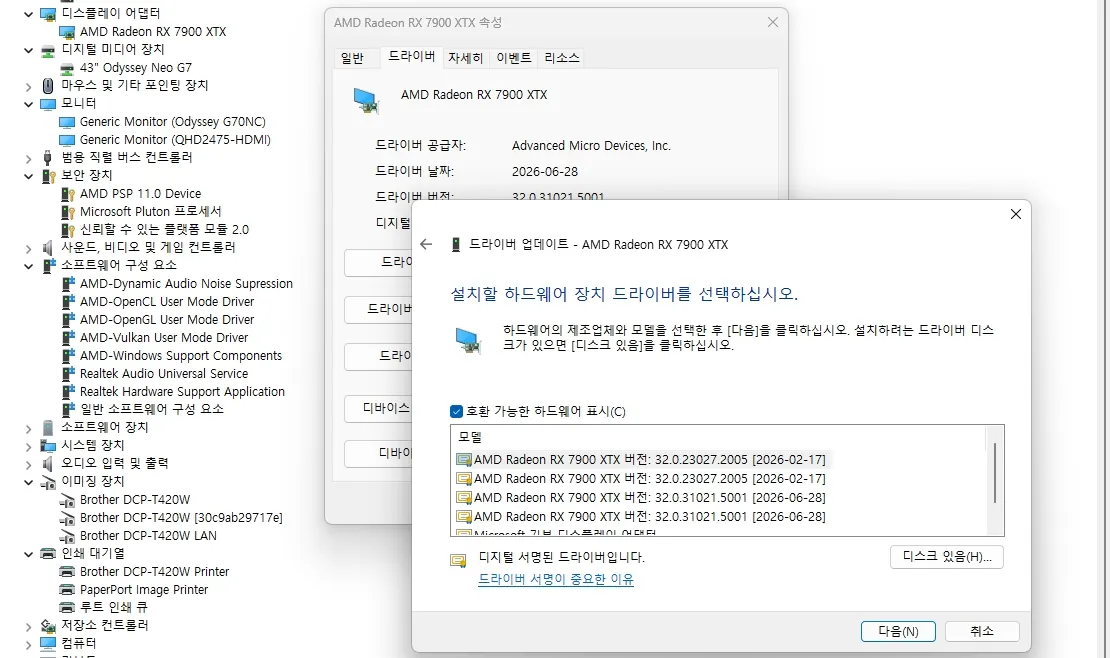Viewport: 1110px width, 658px height.
Task: Click the AMD Radeon RX 7900 XTX display adapter icon
Action: point(67,32)
